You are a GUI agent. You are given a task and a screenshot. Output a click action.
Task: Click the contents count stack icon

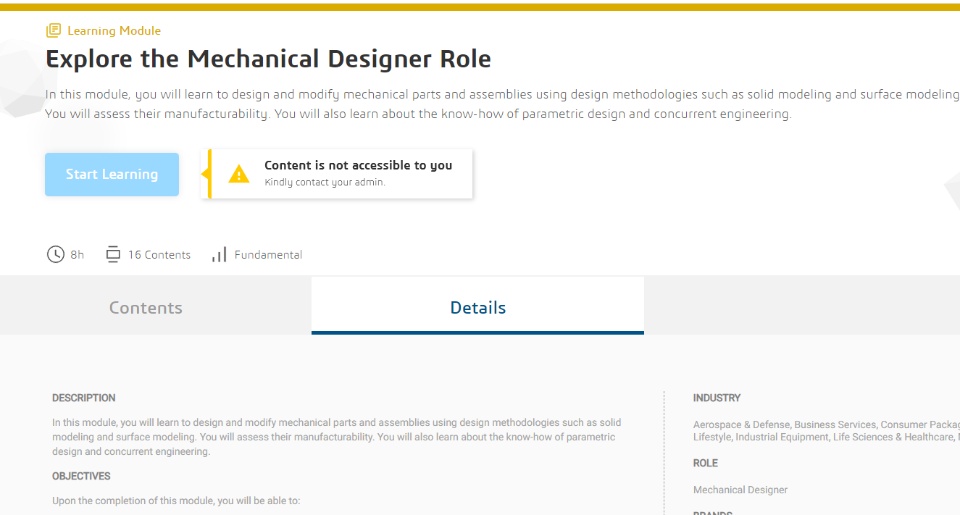tap(113, 254)
